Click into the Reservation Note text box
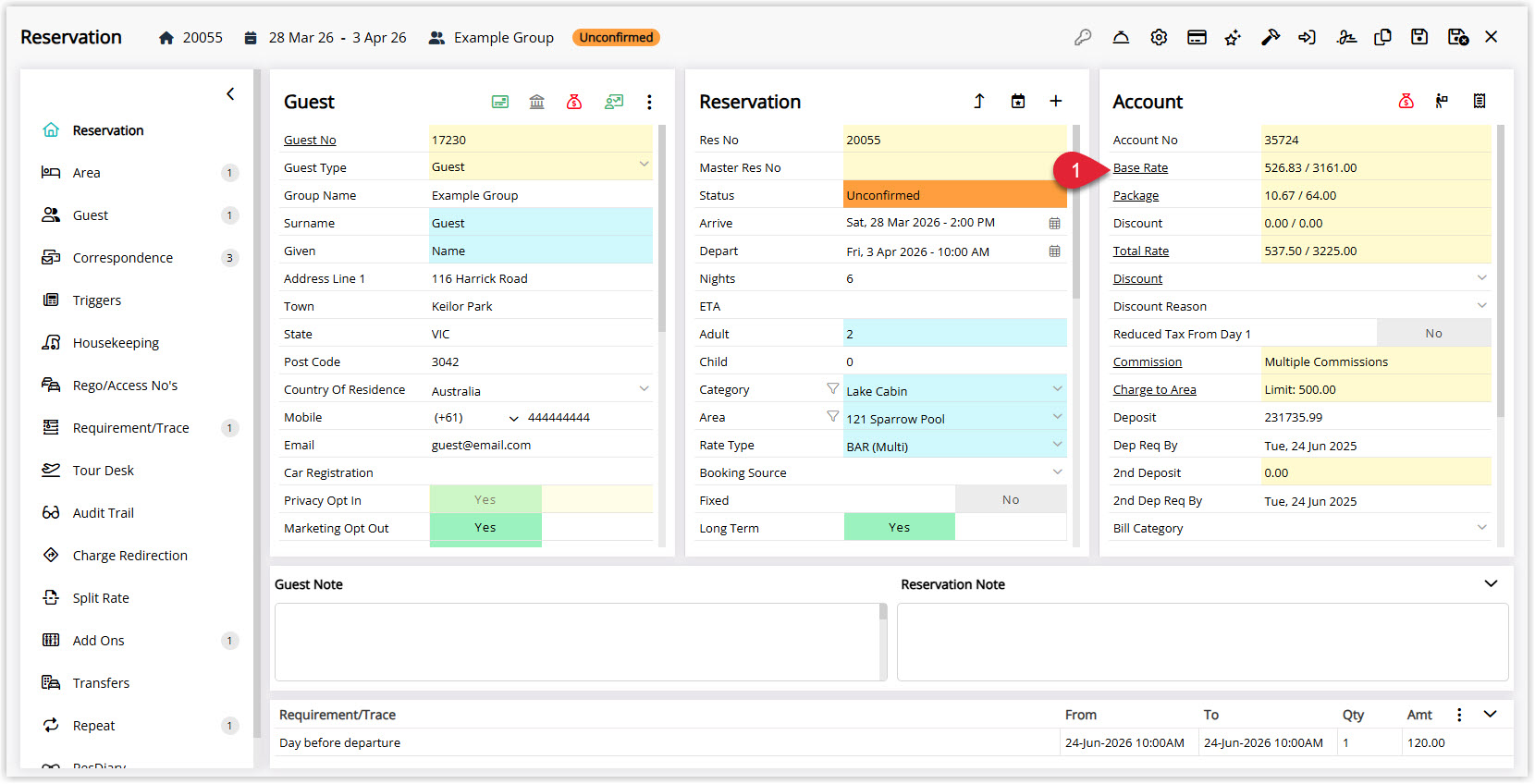 click(x=1202, y=643)
